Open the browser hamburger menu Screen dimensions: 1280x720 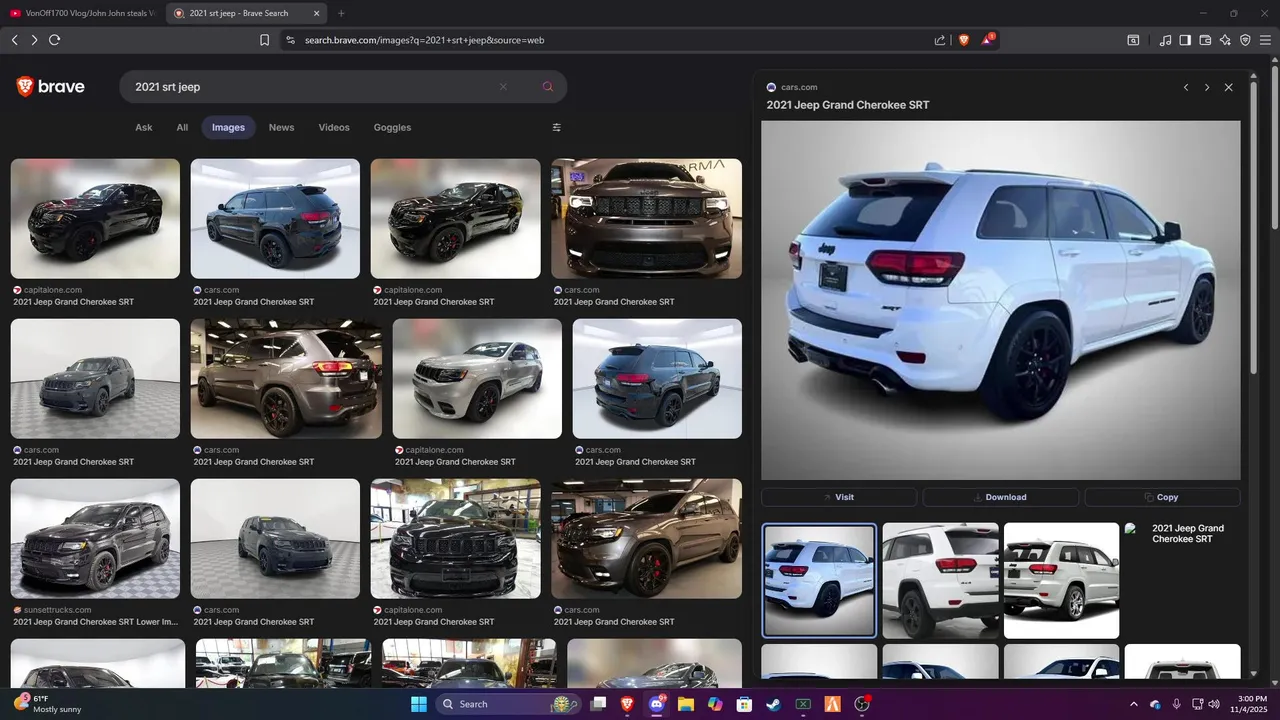[x=1265, y=40]
